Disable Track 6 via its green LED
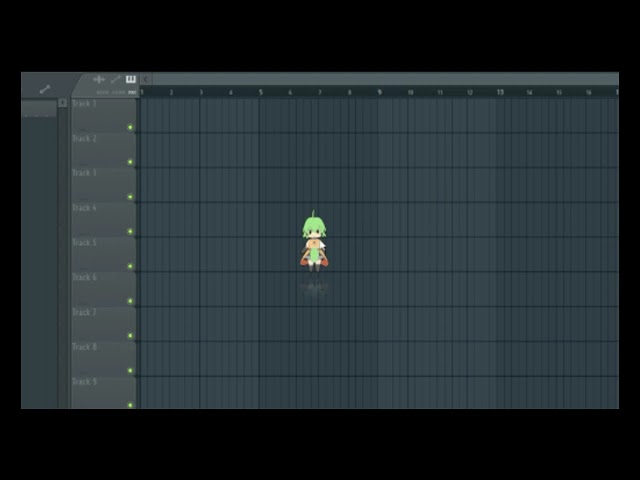This screenshot has height=480, width=640. coord(130,301)
